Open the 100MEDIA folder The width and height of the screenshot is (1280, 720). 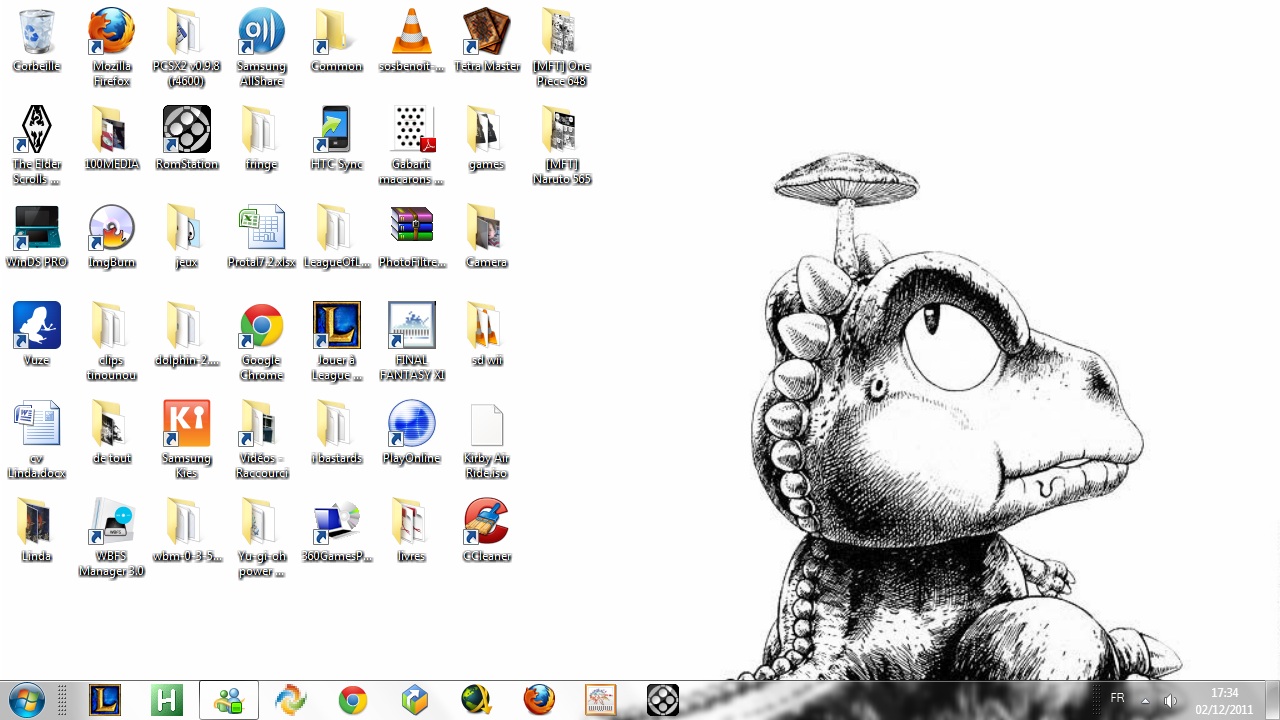[112, 138]
